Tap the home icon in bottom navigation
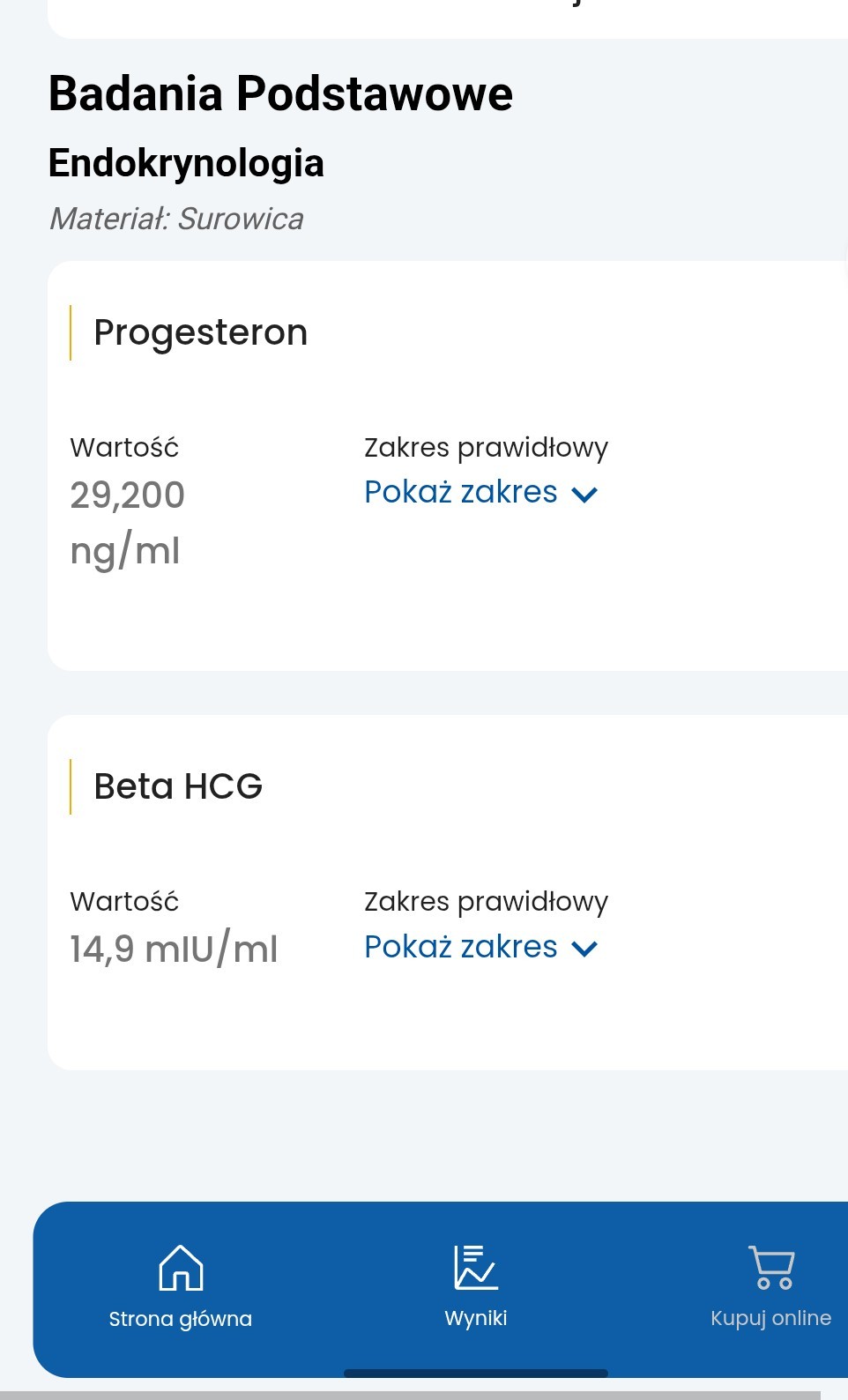This screenshot has height=1400, width=848. 181,1268
